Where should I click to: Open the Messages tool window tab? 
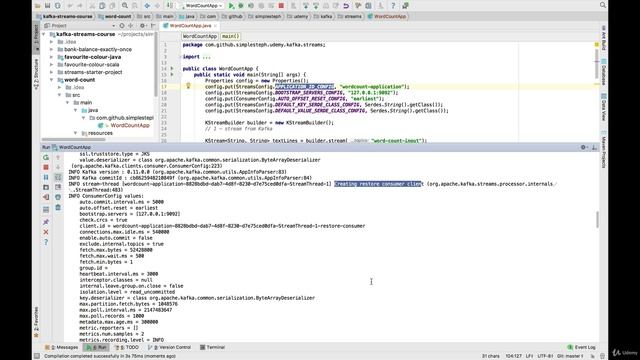click(61, 347)
